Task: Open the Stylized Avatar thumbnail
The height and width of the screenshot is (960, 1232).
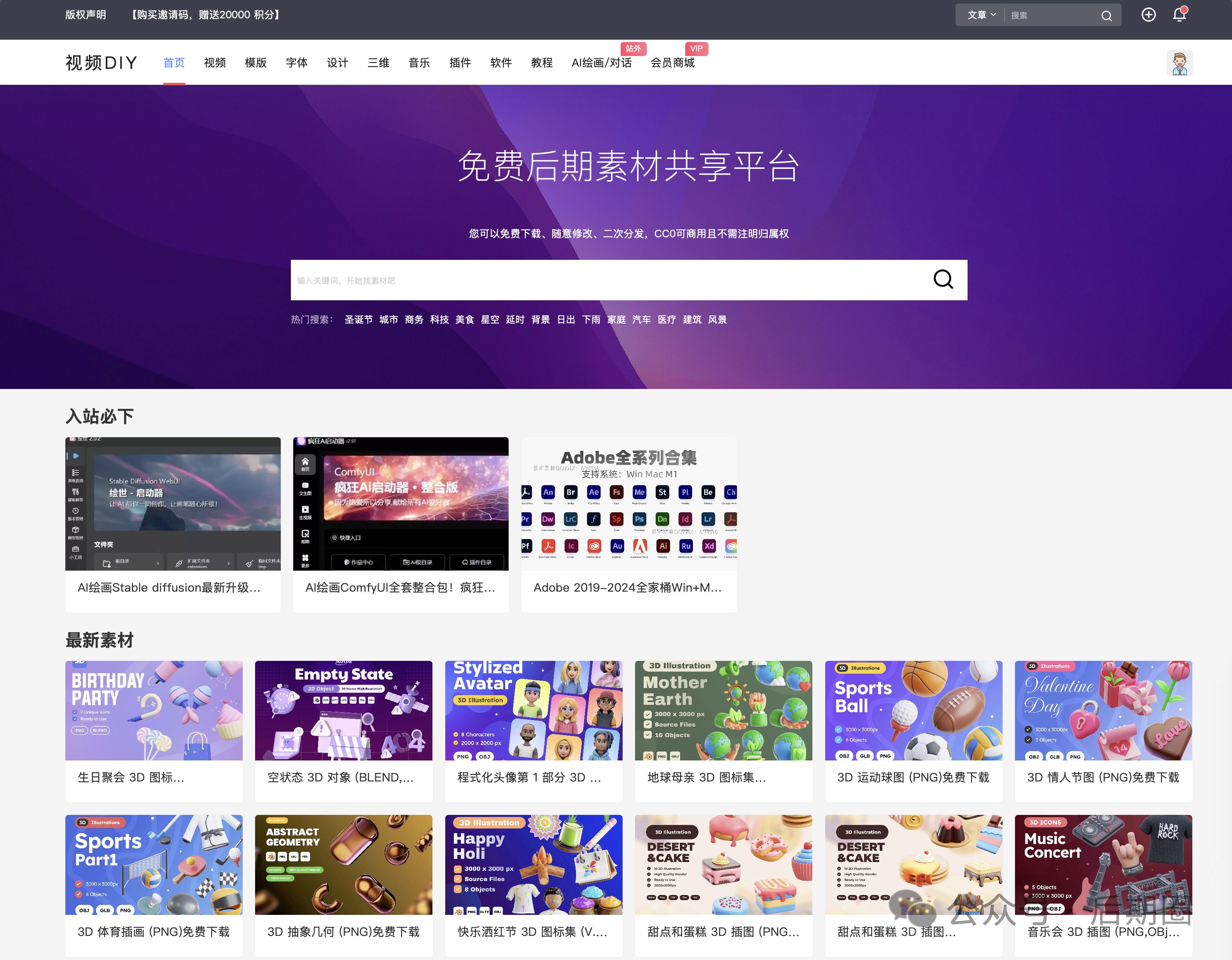Action: [x=534, y=711]
